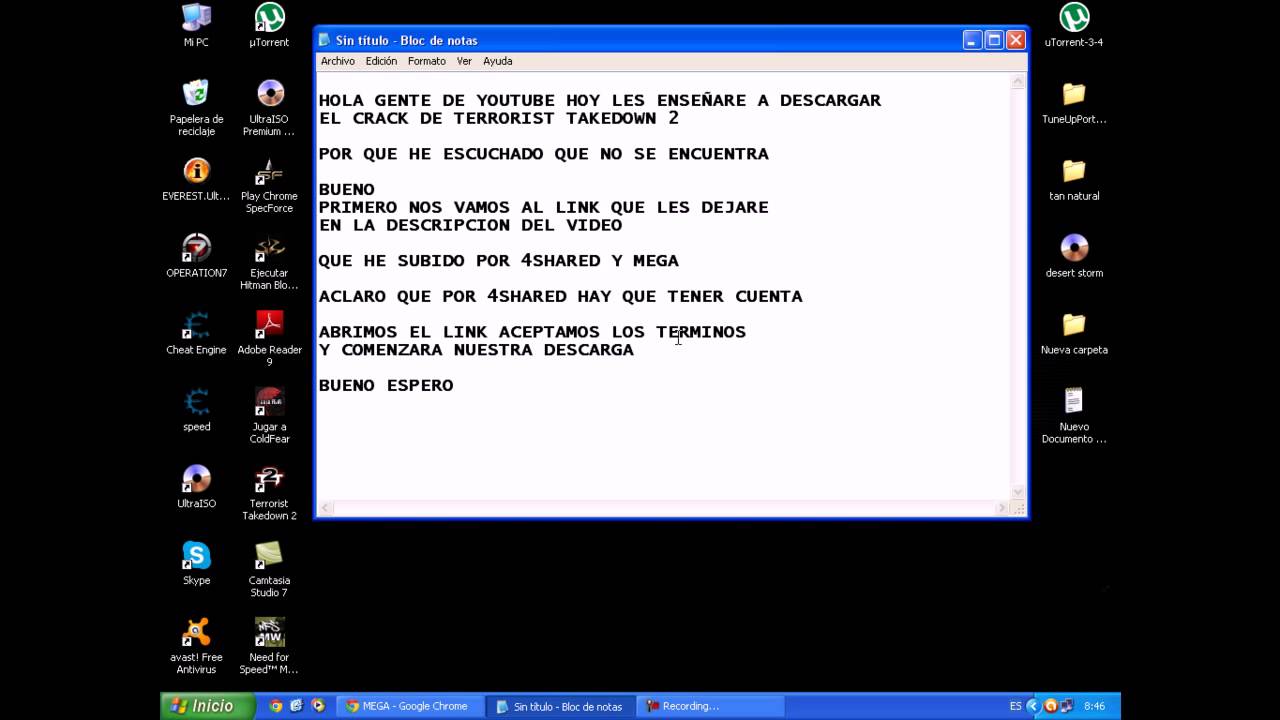Select Play Chrome SpecForce shortcut

tap(269, 184)
